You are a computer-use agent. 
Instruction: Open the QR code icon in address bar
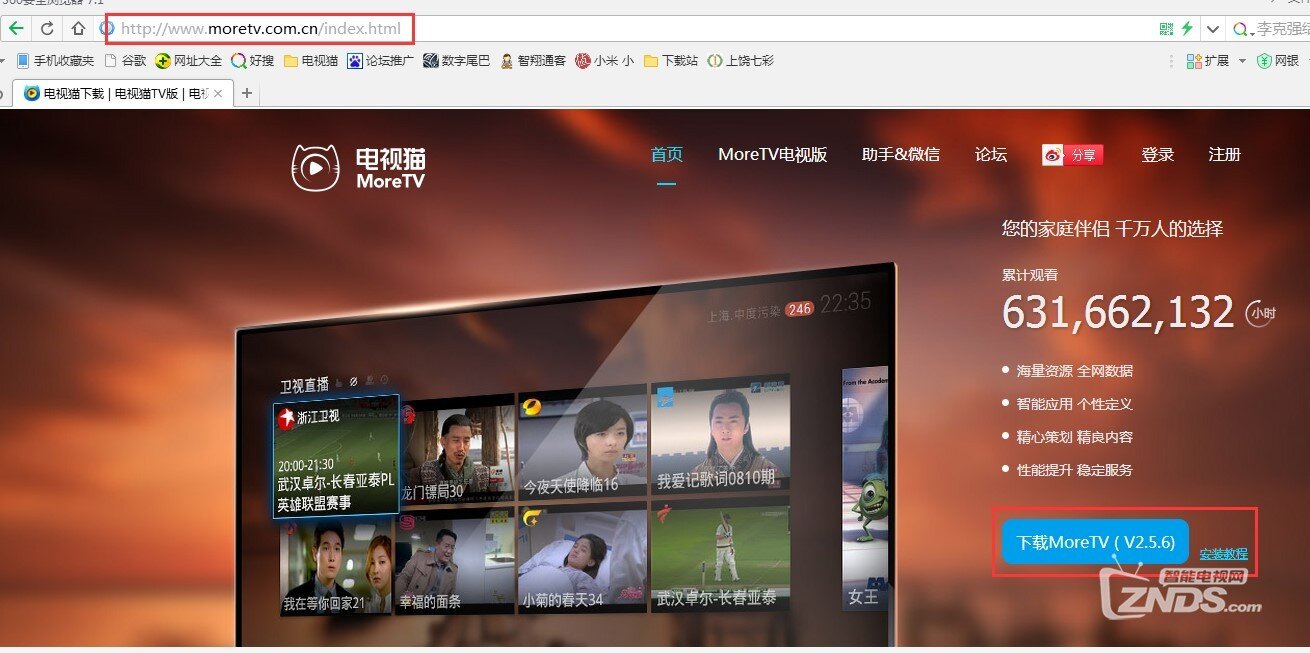pos(1166,29)
